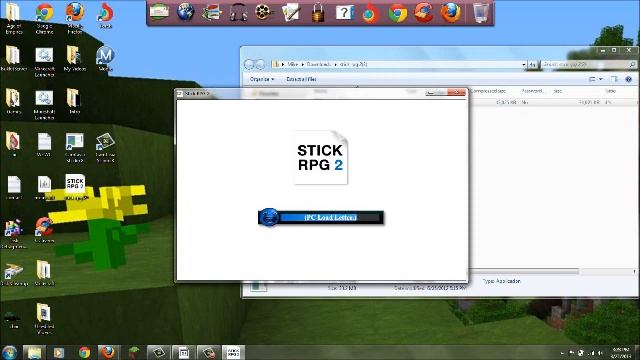
Task: Open the film reel icon in the dock
Action: pyautogui.click(x=264, y=11)
